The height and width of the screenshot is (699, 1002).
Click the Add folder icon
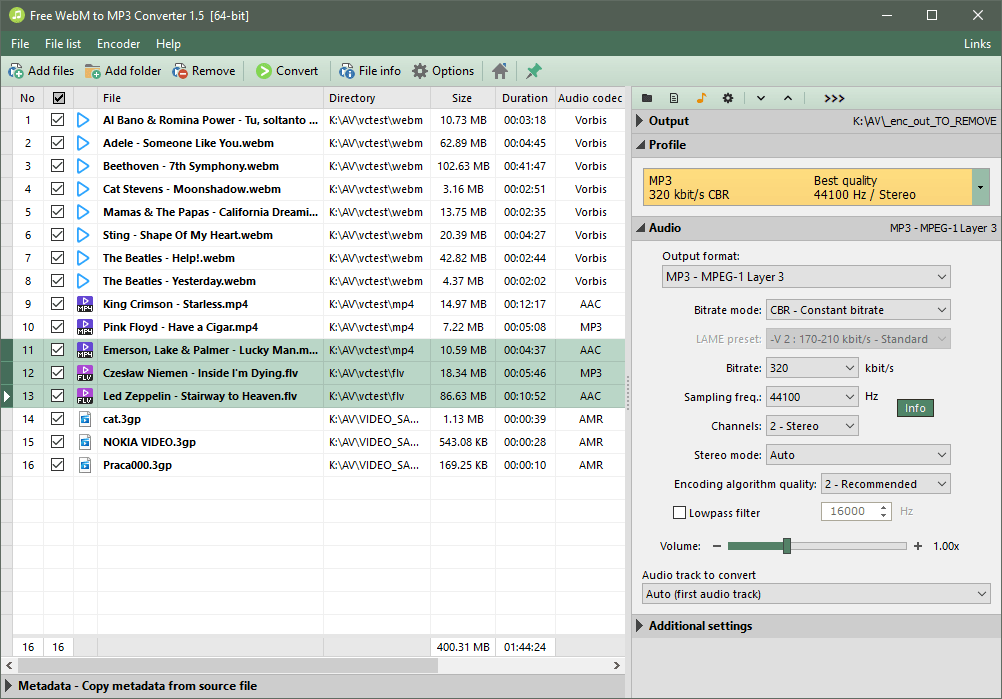pyautogui.click(x=94, y=71)
